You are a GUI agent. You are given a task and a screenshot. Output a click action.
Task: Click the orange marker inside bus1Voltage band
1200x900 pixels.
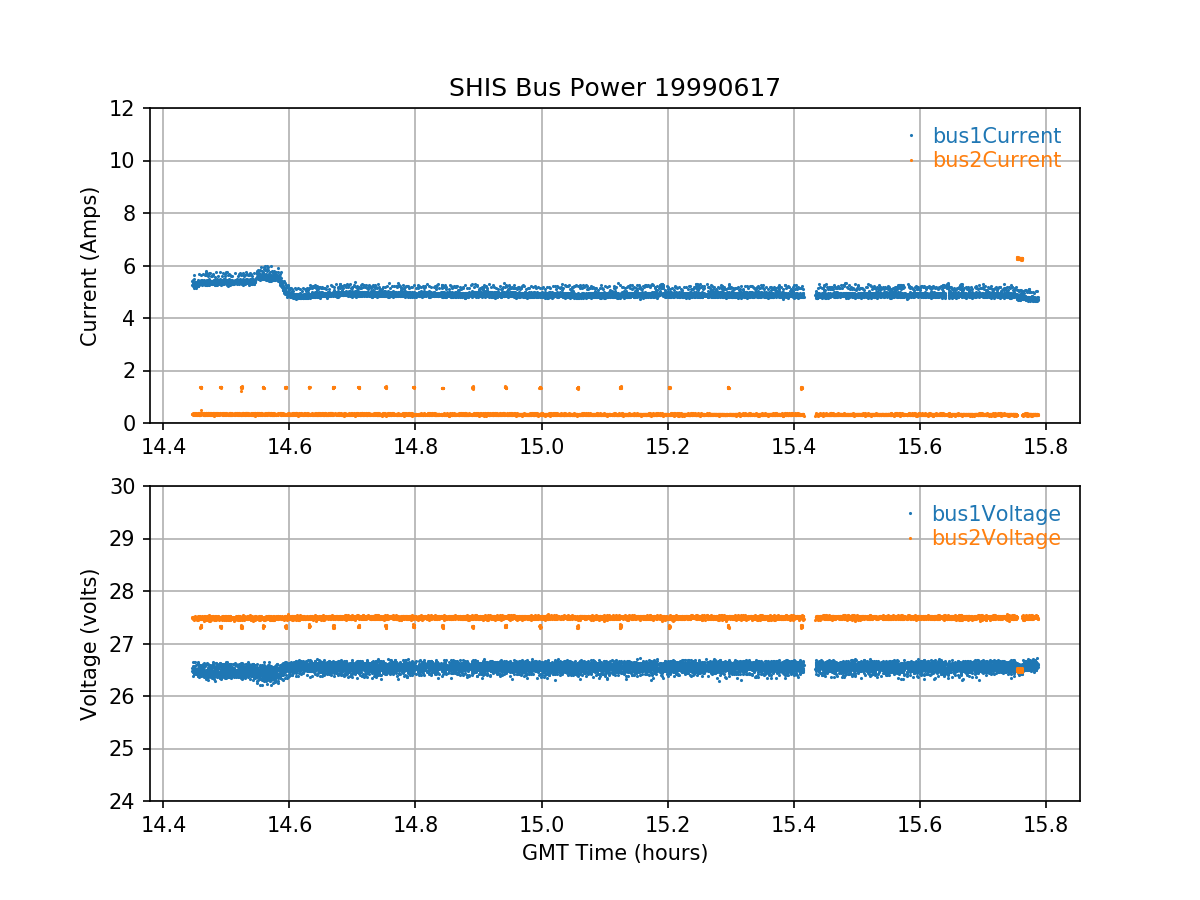(1019, 670)
